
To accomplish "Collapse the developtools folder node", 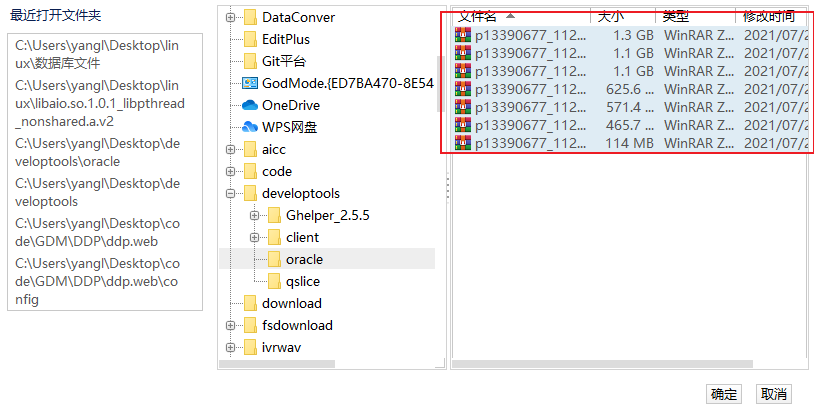I will click(x=231, y=193).
